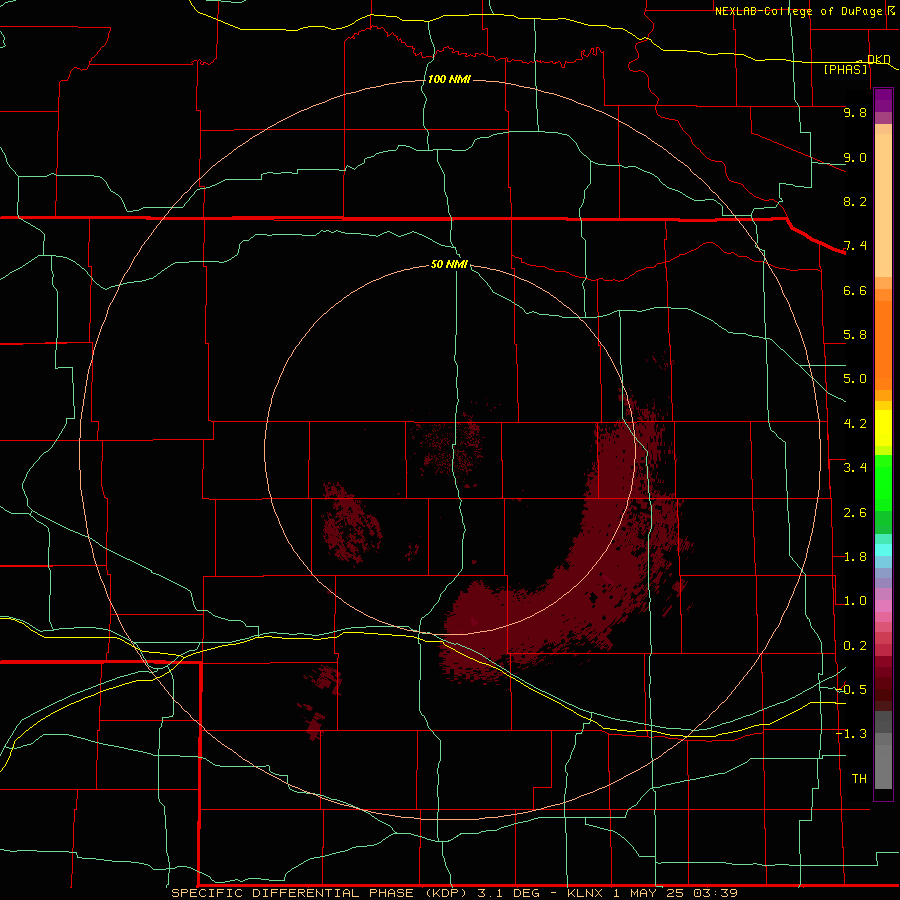Click the pink swatch on the color bar
900x900 pixels.
pyautogui.click(x=883, y=606)
